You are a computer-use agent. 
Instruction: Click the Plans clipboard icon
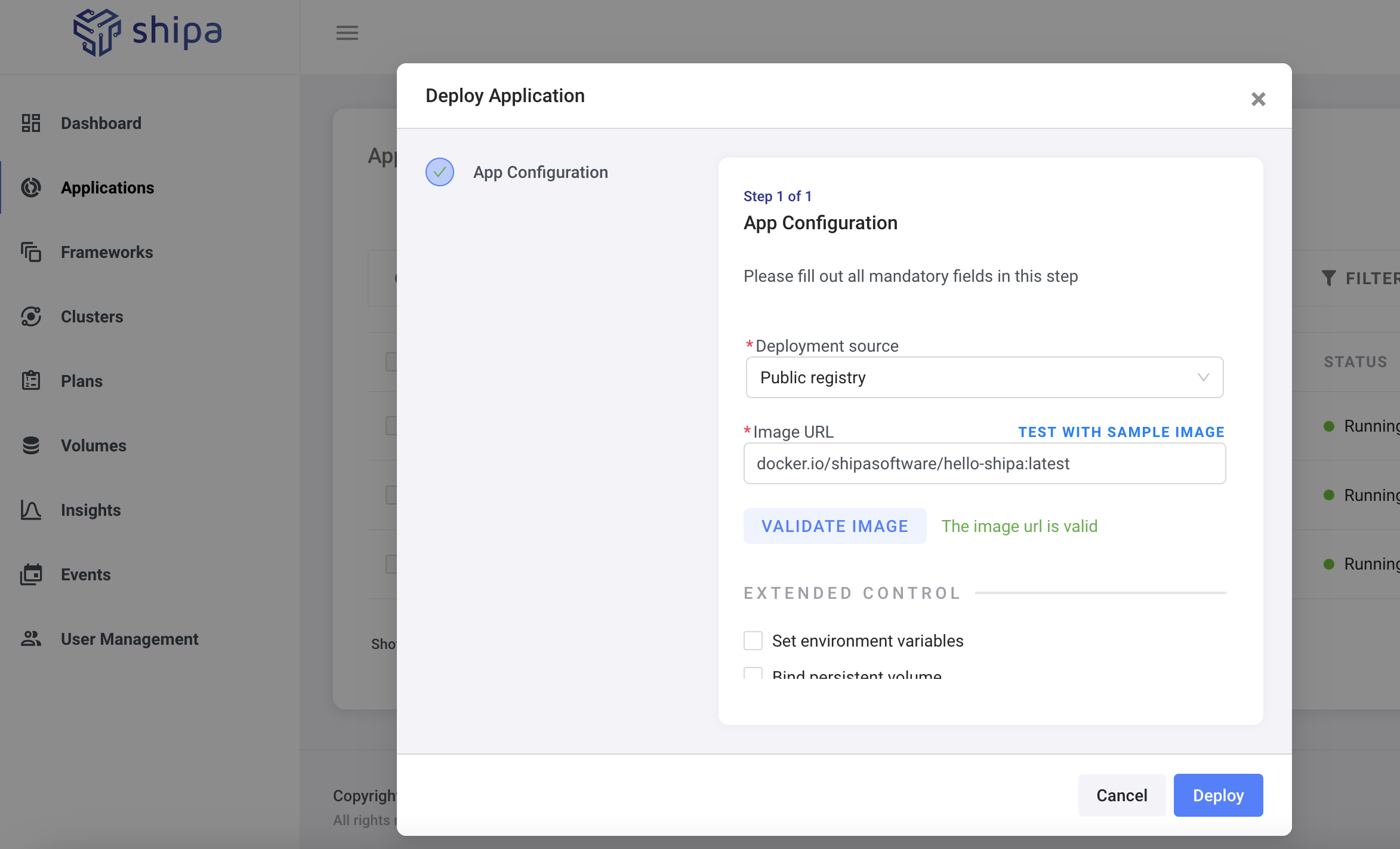[x=31, y=381]
